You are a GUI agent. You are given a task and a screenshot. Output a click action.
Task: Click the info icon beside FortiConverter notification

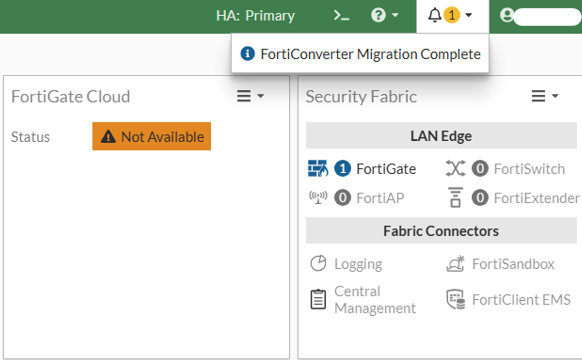pyautogui.click(x=247, y=54)
